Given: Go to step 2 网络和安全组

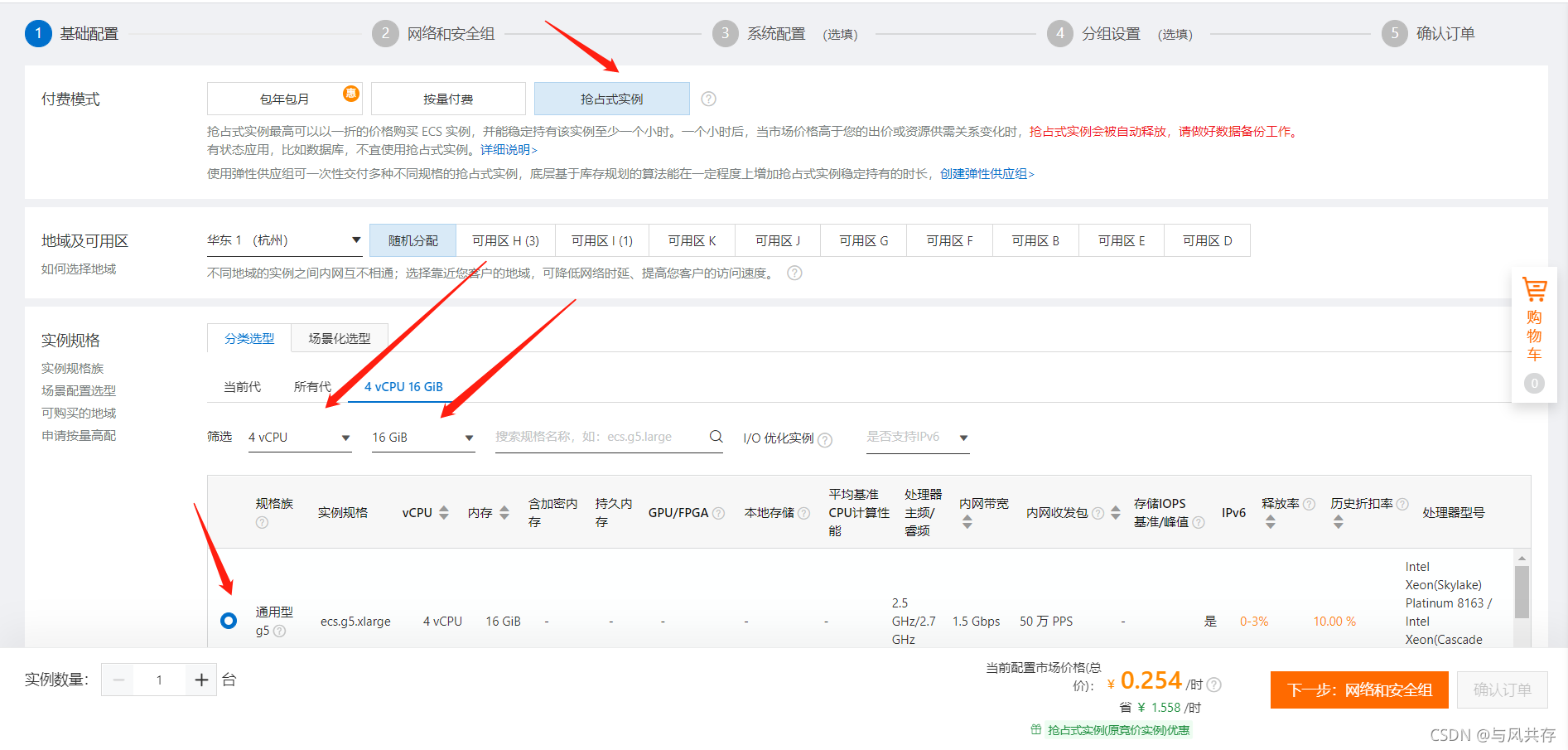Looking at the screenshot, I should (x=433, y=34).
